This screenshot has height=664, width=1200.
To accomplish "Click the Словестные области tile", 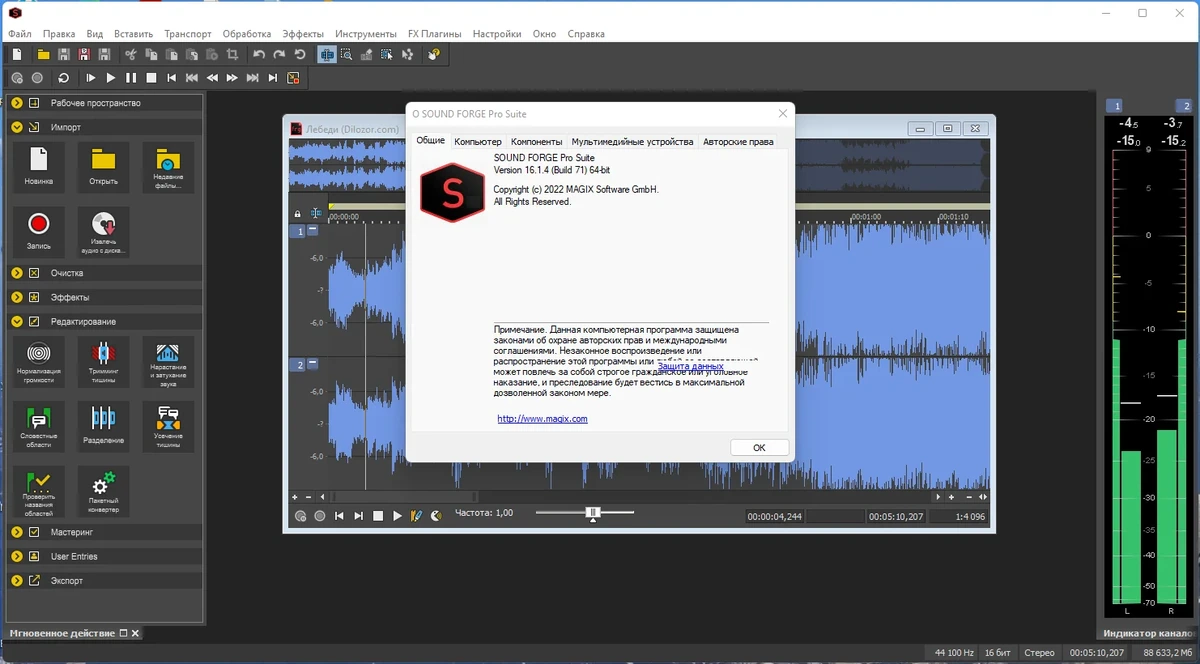I will (x=39, y=426).
